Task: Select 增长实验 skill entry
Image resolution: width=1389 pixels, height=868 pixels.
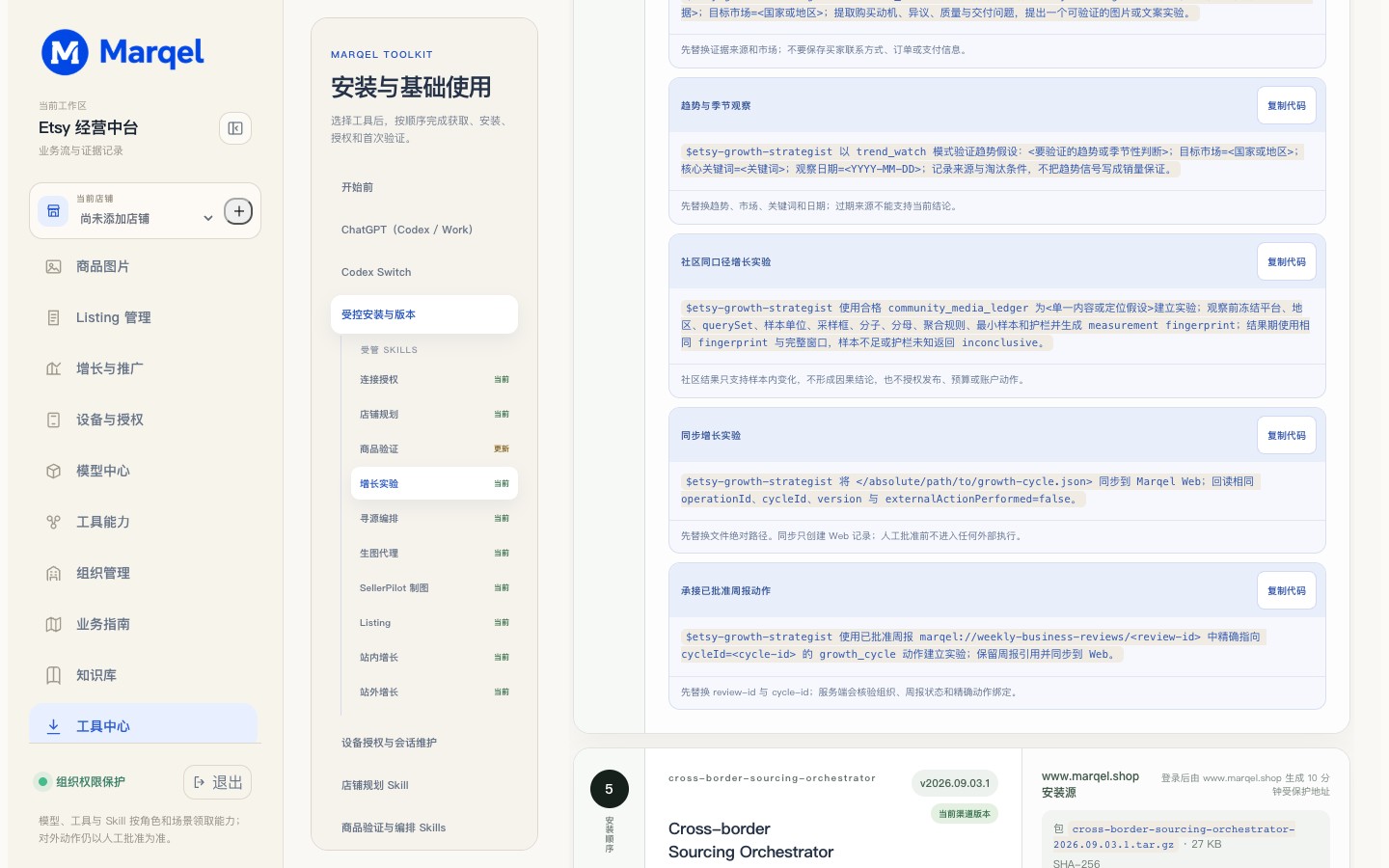Action: (434, 483)
